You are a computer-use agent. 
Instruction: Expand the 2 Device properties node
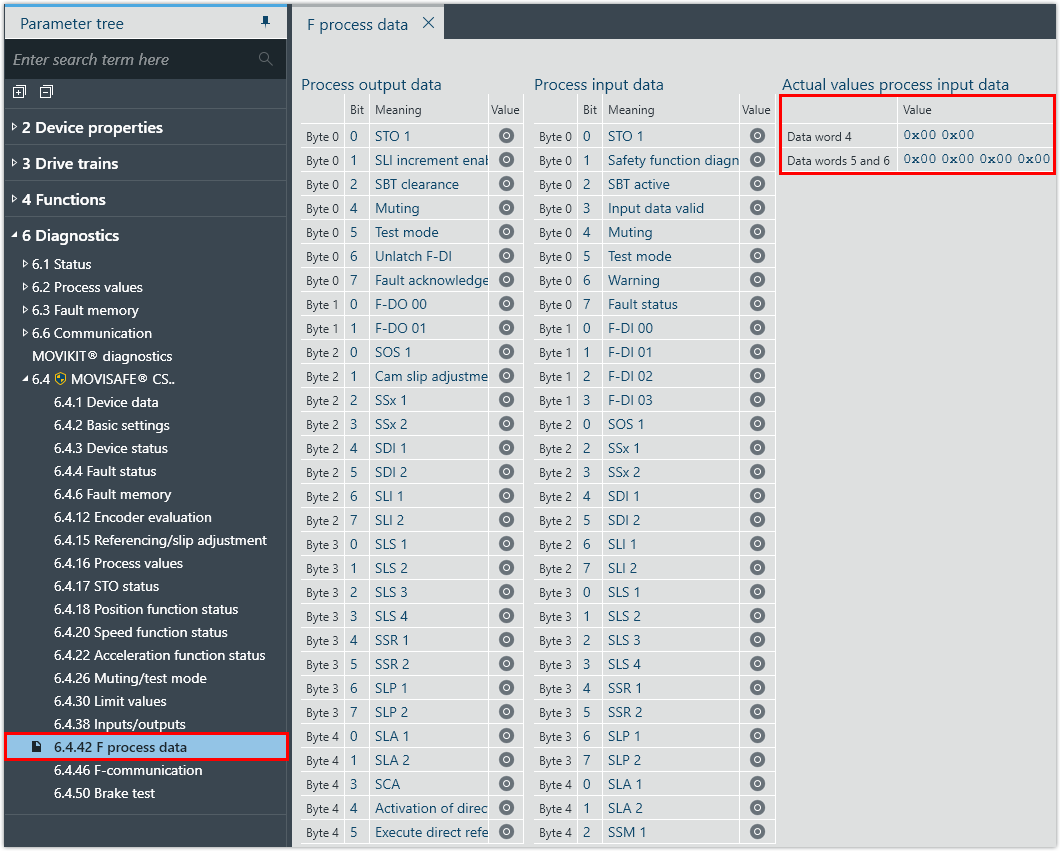(14, 127)
